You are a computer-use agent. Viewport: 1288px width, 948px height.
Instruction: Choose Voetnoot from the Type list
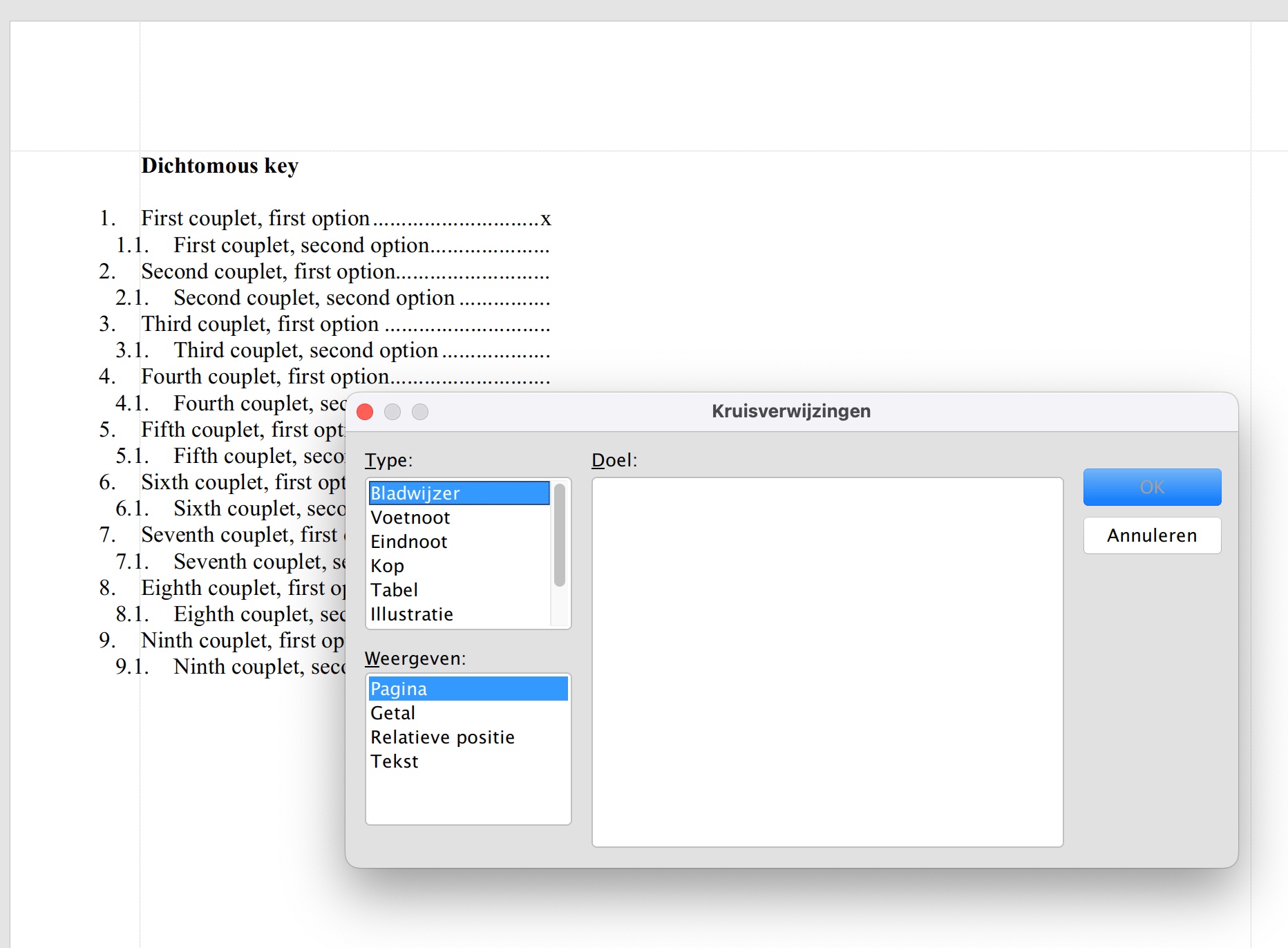410,518
